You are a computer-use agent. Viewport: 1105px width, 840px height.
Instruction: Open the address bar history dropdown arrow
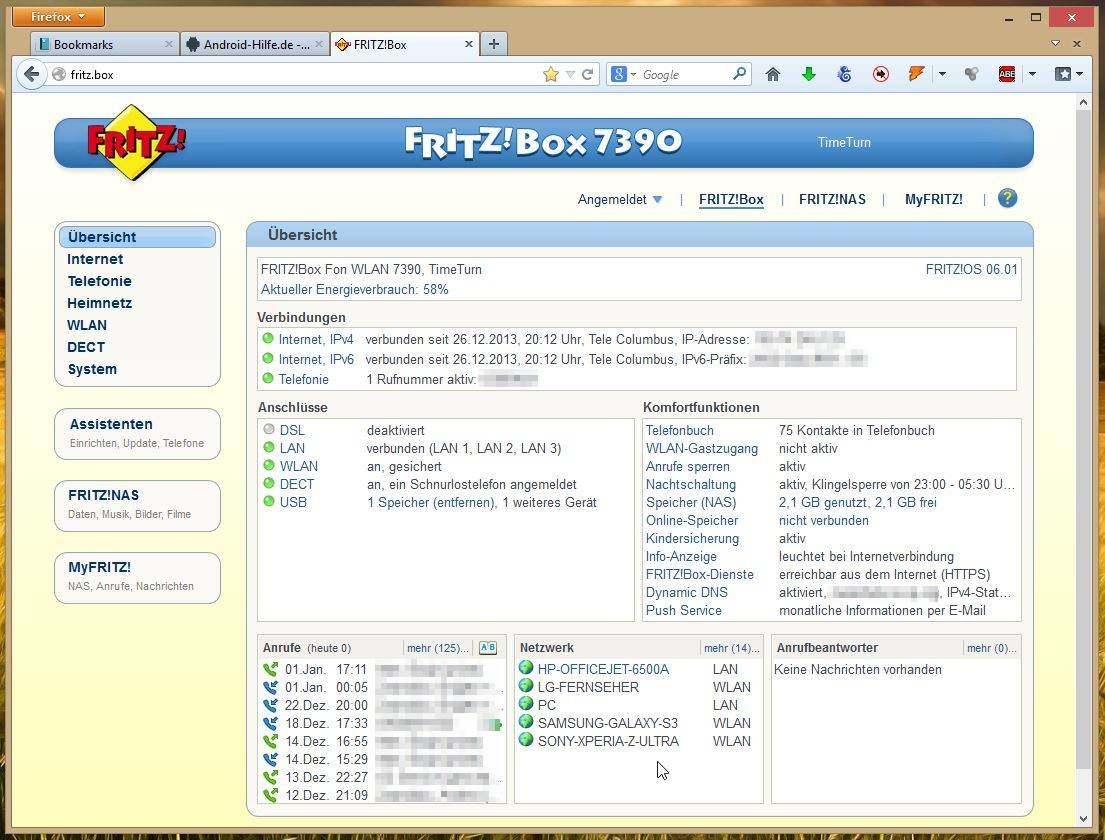[x=570, y=74]
